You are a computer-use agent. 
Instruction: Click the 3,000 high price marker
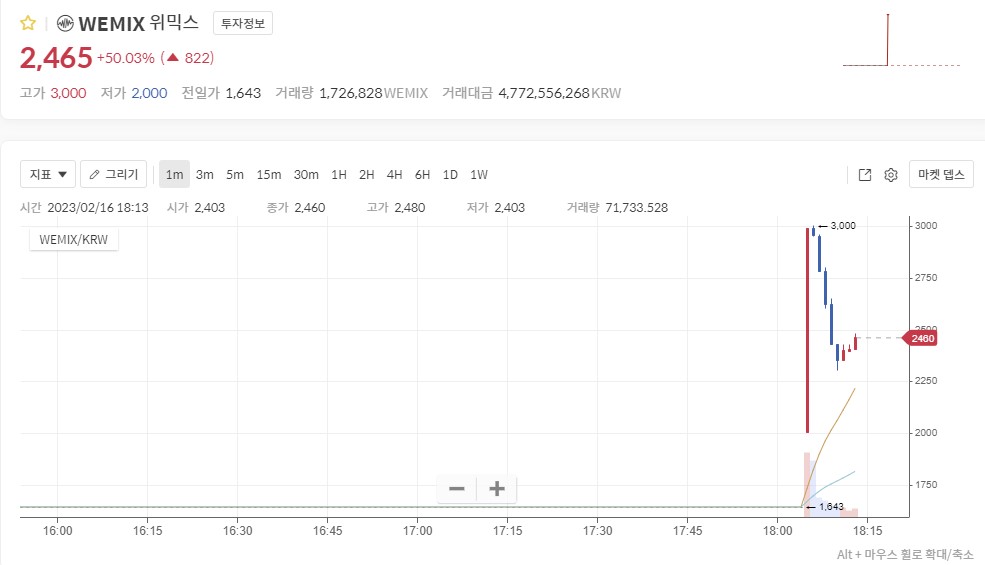(x=837, y=226)
